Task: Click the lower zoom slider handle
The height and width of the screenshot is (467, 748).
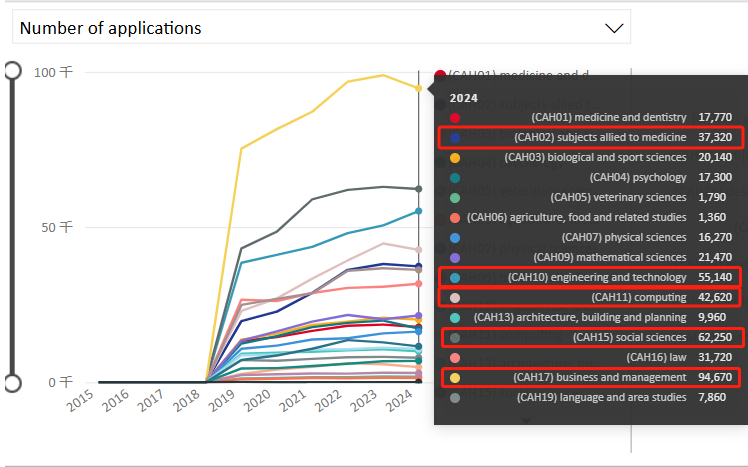Action: pos(12,382)
